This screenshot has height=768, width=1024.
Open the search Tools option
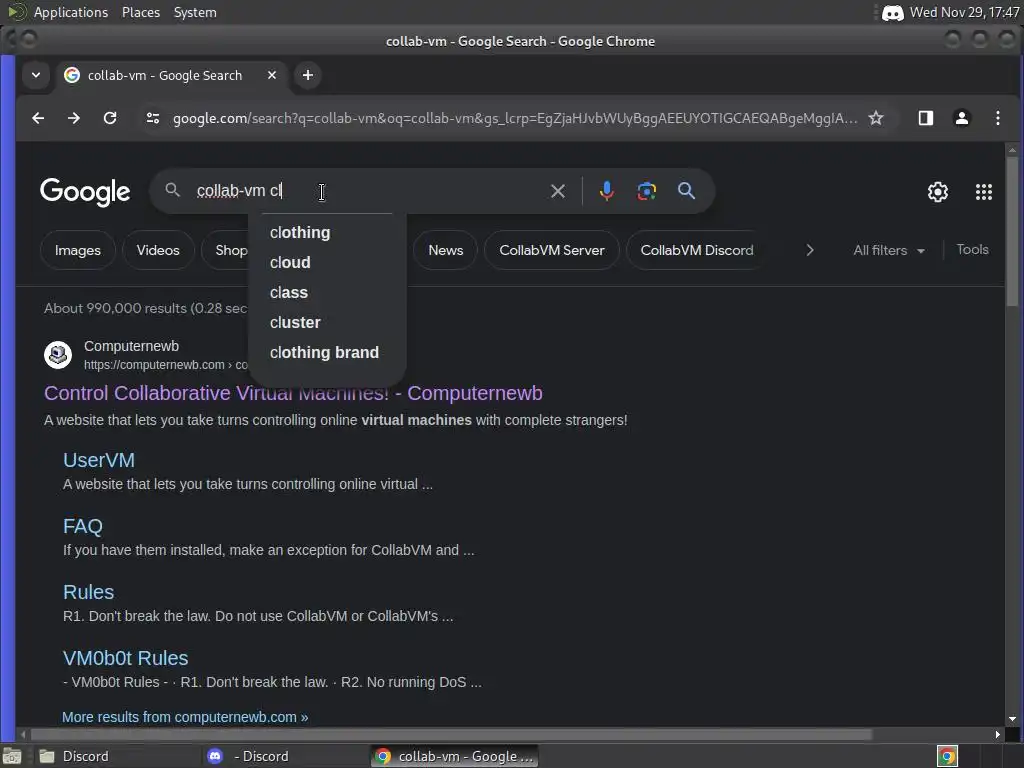972,249
